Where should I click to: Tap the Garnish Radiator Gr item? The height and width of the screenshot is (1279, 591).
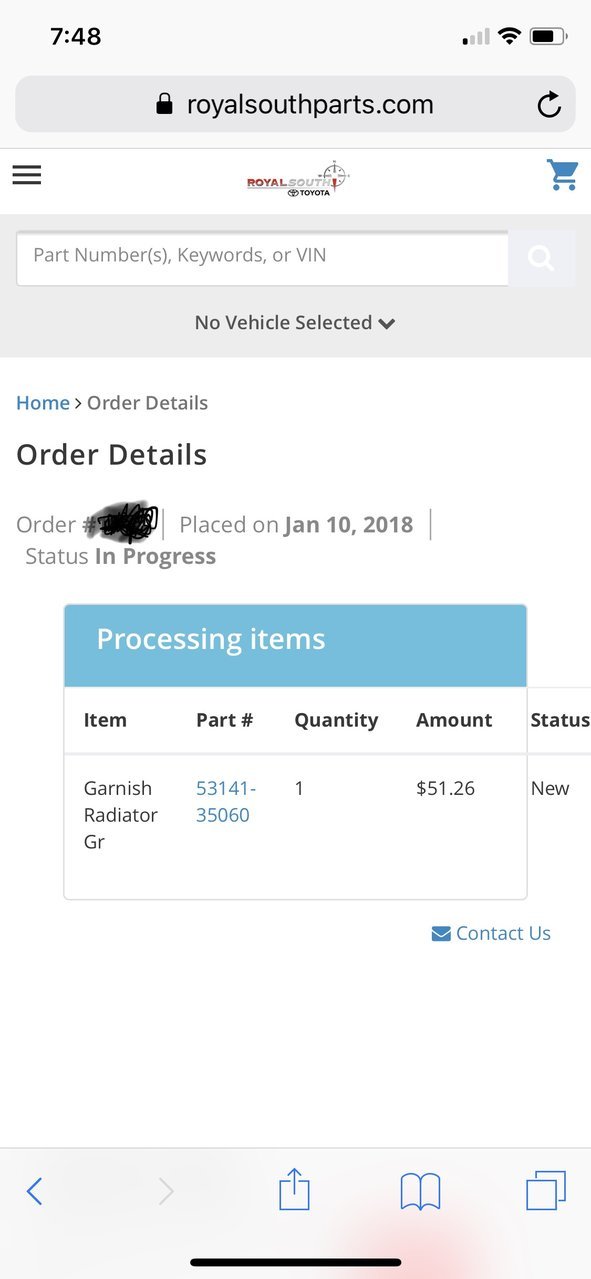(x=120, y=815)
